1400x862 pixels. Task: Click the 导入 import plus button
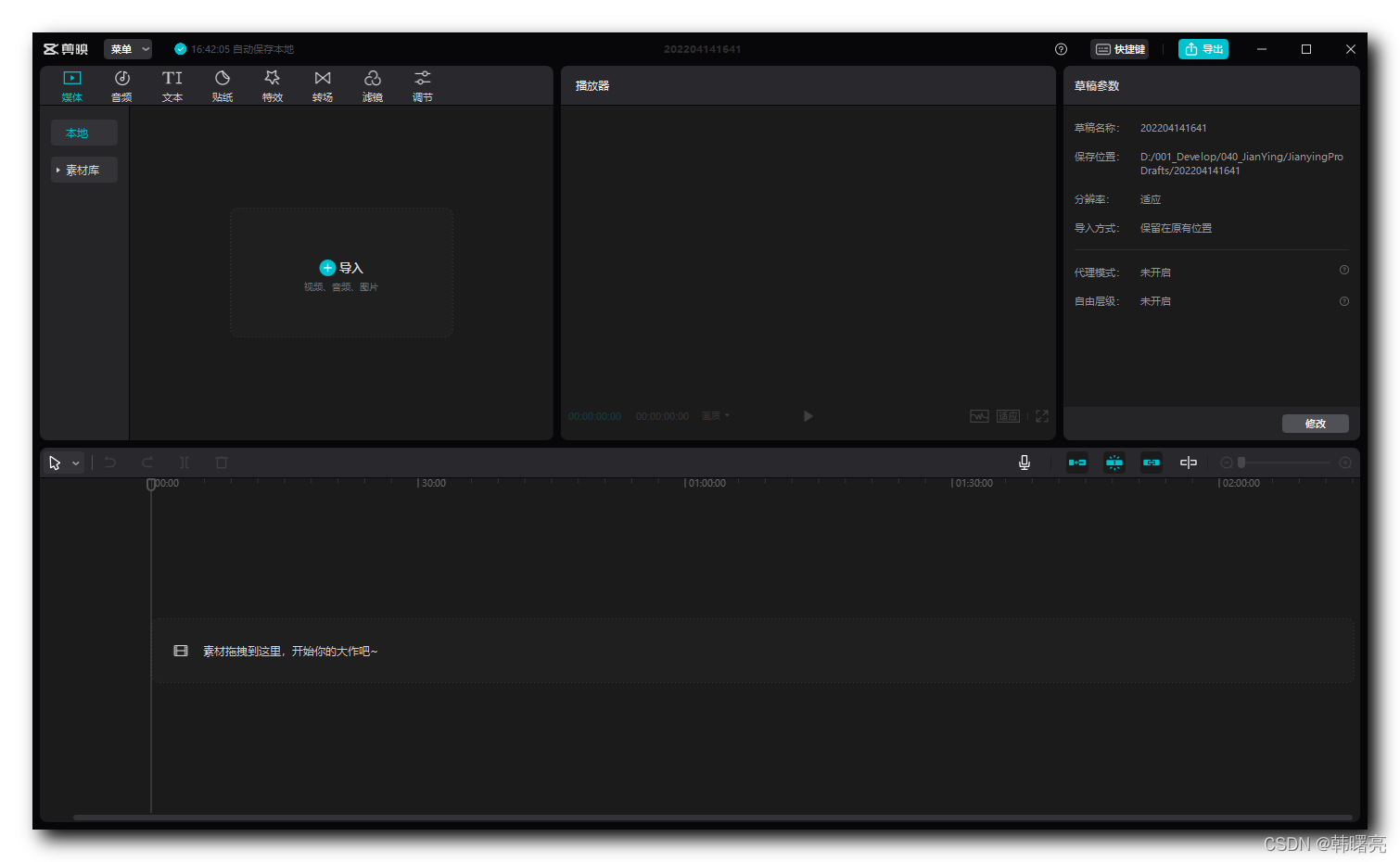click(327, 268)
